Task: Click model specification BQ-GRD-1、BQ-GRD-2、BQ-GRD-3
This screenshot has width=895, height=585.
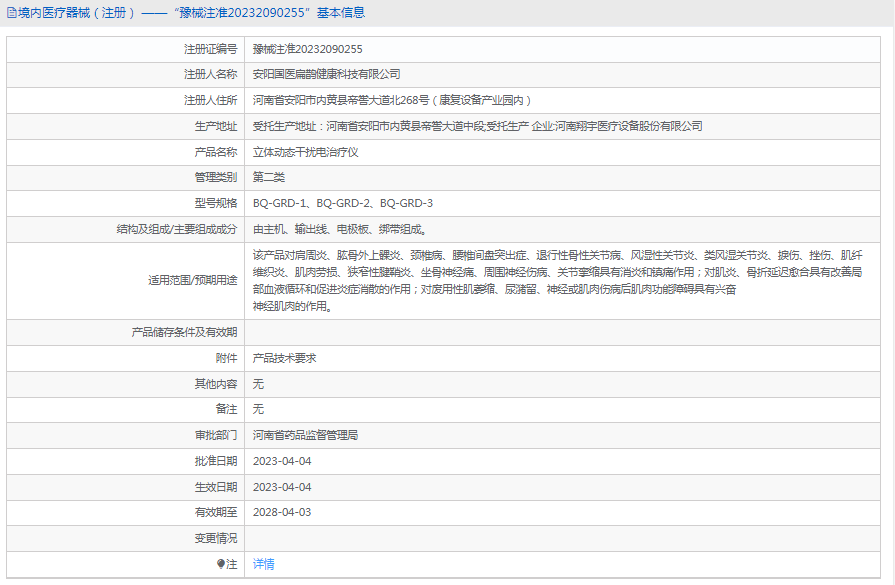Action: coord(342,203)
